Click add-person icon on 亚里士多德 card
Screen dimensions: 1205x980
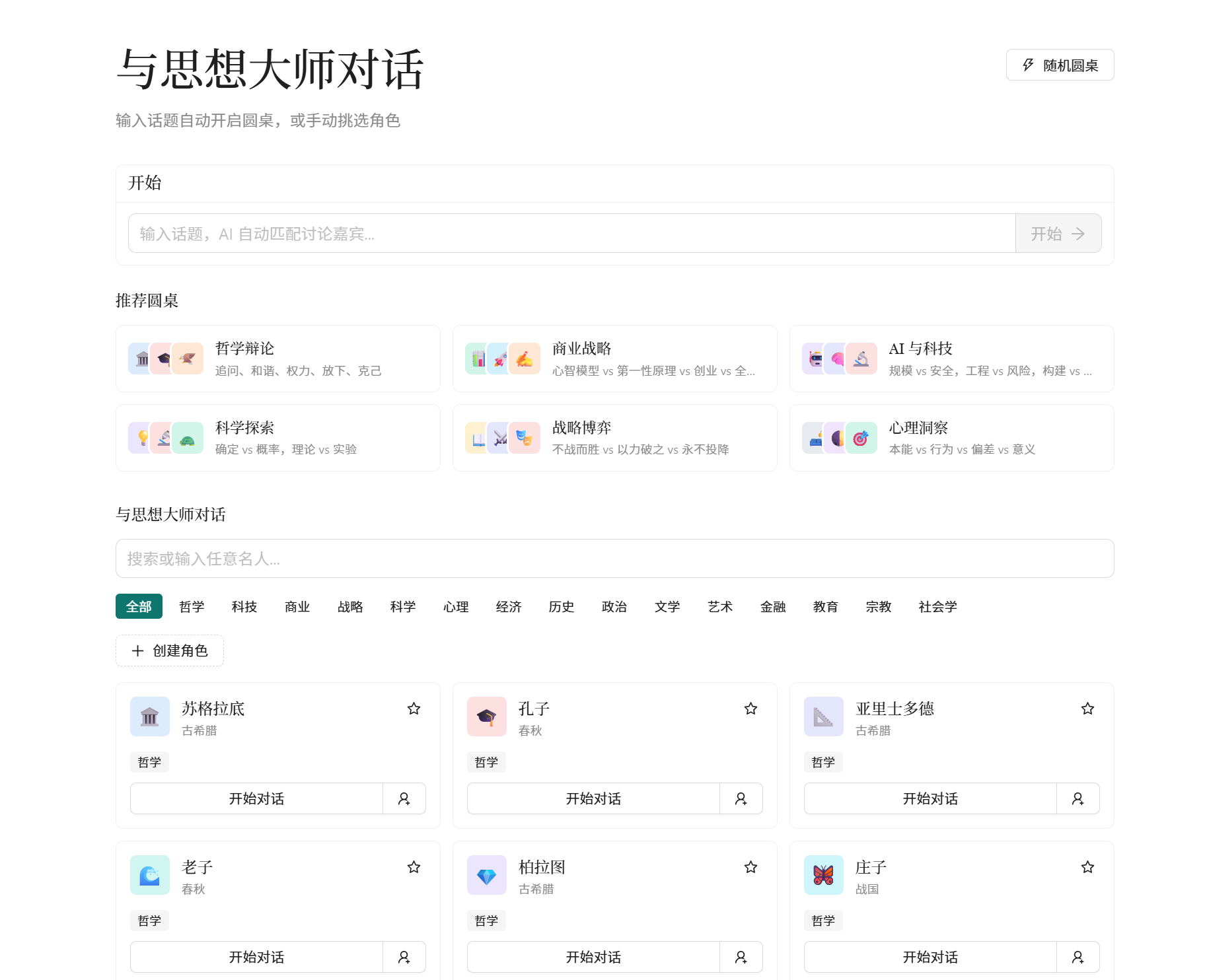click(1078, 798)
